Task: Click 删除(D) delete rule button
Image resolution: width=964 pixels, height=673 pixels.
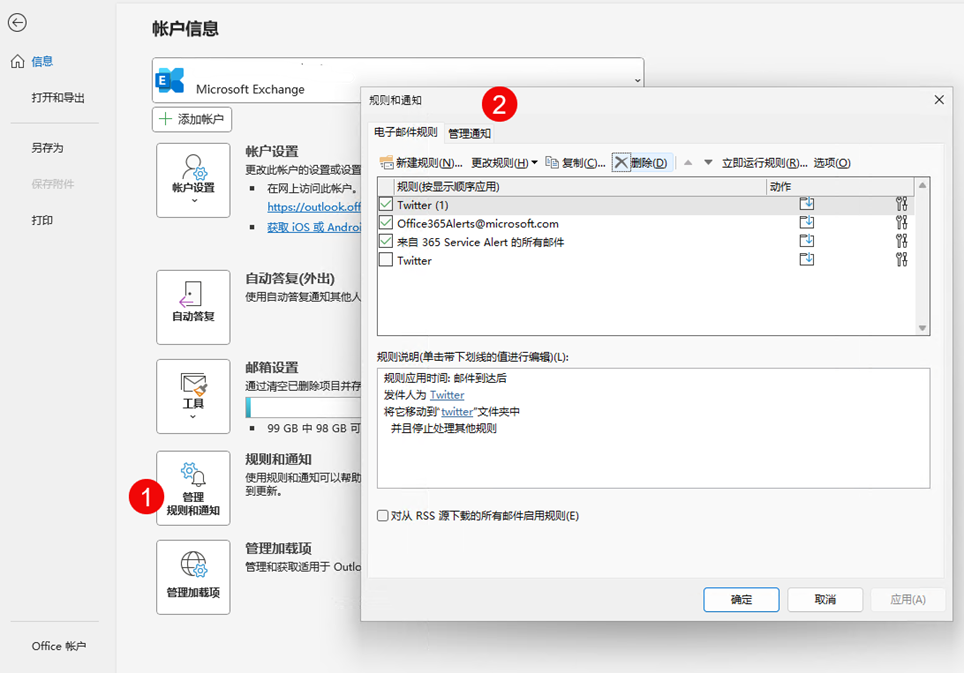Action: [641, 163]
